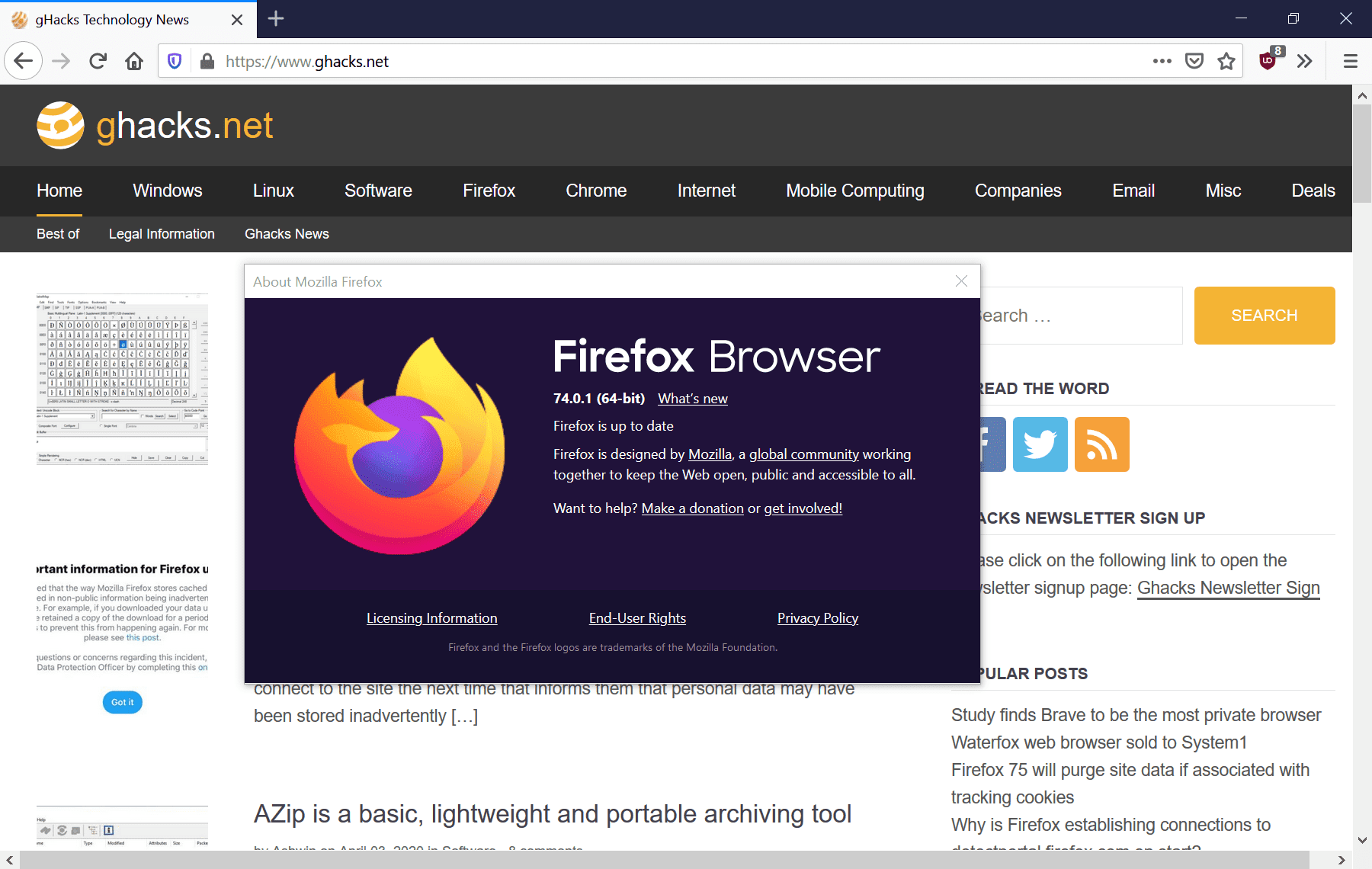The height and width of the screenshot is (869, 1372).
Task: Click the What's new link
Action: 692,399
